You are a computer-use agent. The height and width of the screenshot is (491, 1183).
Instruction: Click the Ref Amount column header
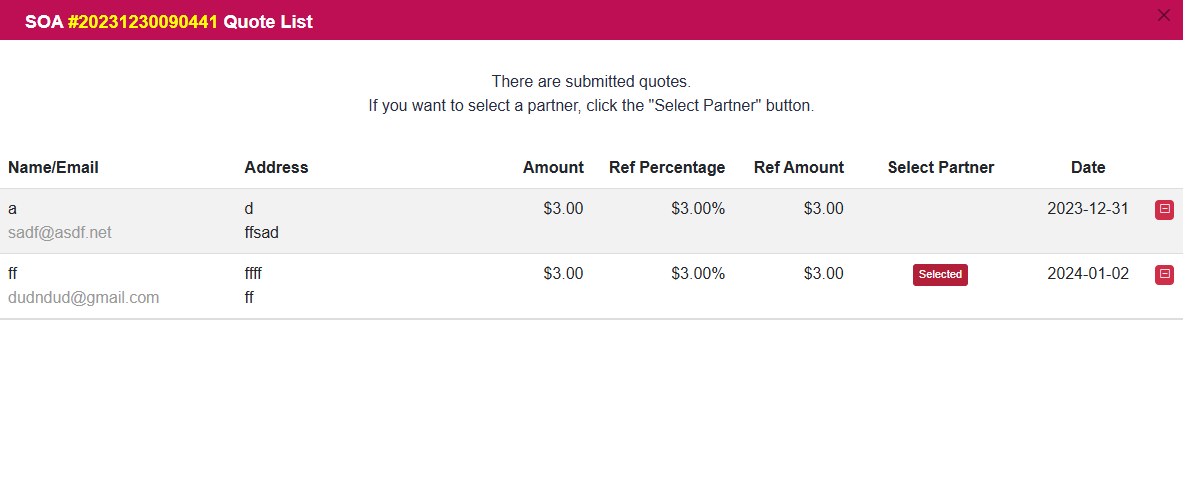(799, 167)
